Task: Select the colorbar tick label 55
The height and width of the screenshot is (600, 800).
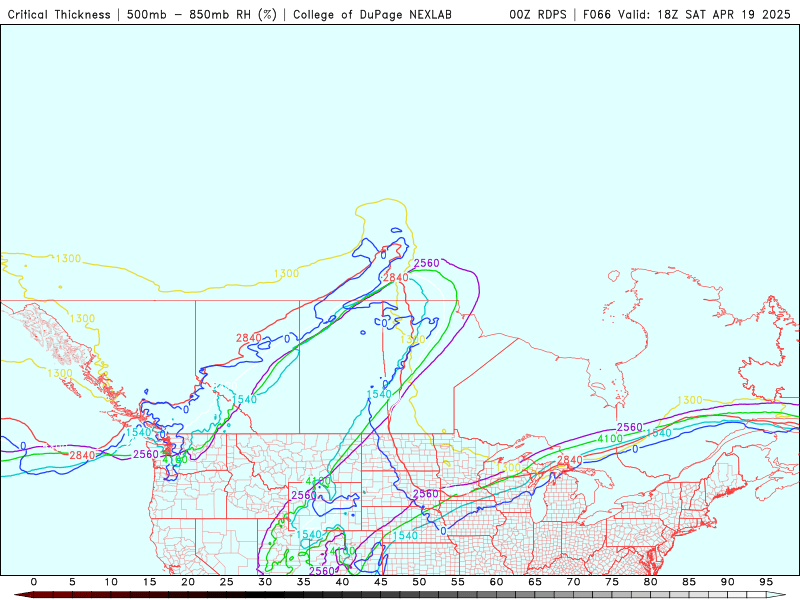Action: 458,582
